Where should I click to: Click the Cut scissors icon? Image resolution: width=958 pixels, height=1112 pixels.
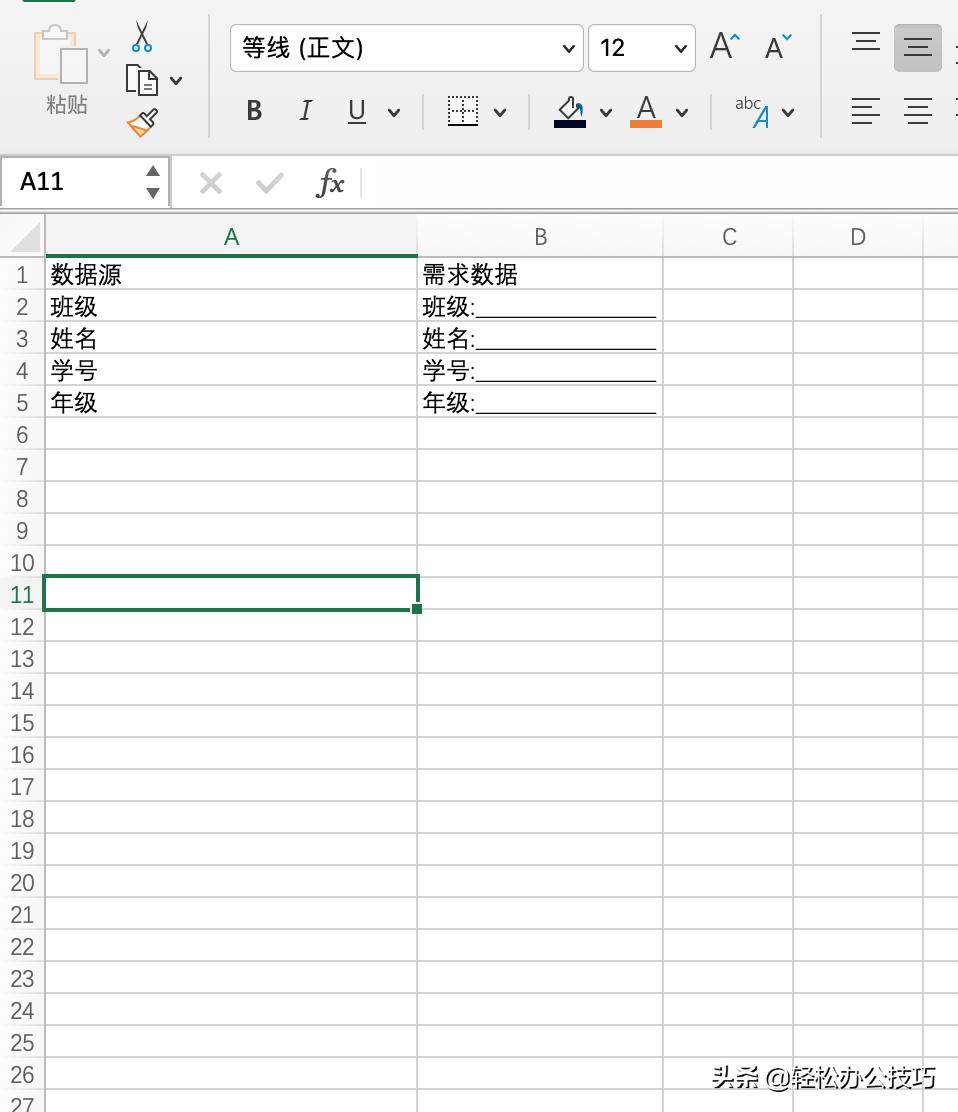141,37
